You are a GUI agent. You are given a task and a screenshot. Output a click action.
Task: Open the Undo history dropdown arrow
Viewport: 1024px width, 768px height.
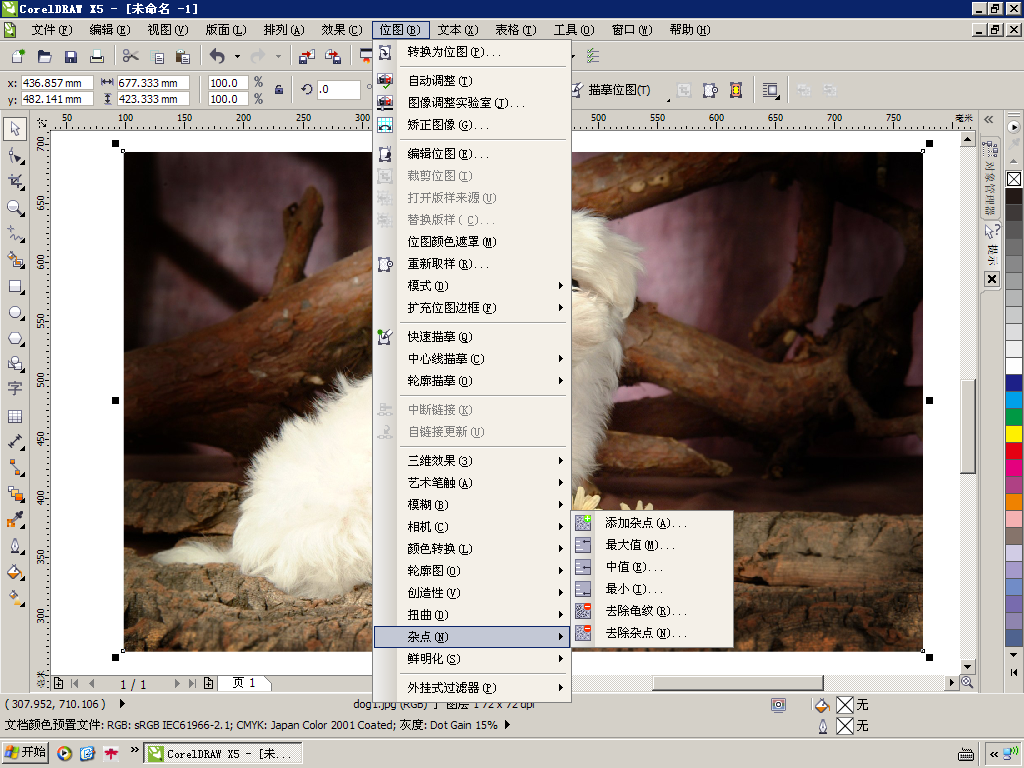(x=237, y=57)
